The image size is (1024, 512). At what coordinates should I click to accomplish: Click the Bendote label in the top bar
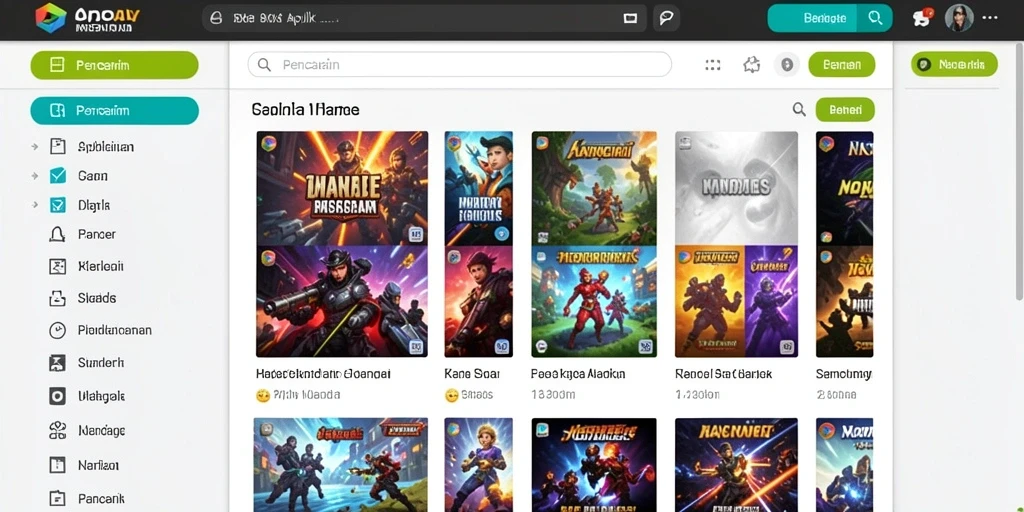point(825,18)
